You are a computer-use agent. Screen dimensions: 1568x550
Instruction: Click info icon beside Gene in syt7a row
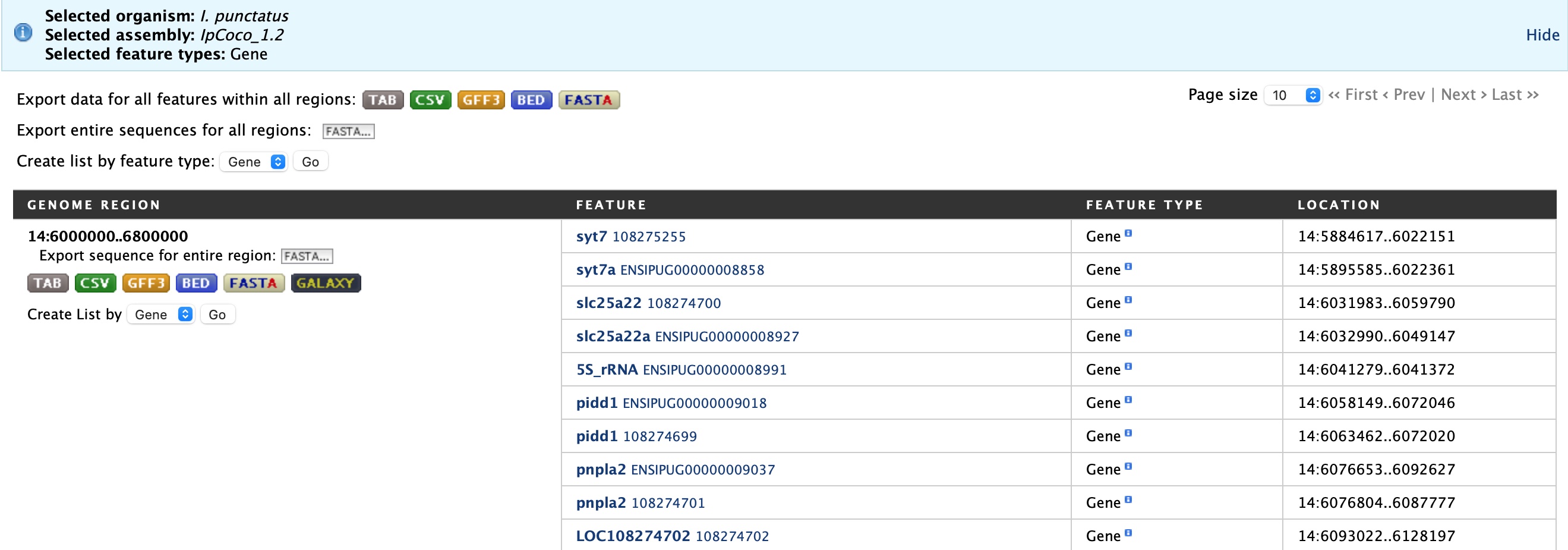pyautogui.click(x=1128, y=267)
